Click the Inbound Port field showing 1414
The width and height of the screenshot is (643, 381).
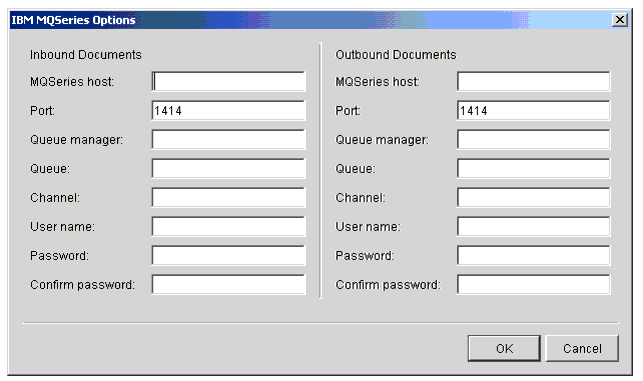228,110
